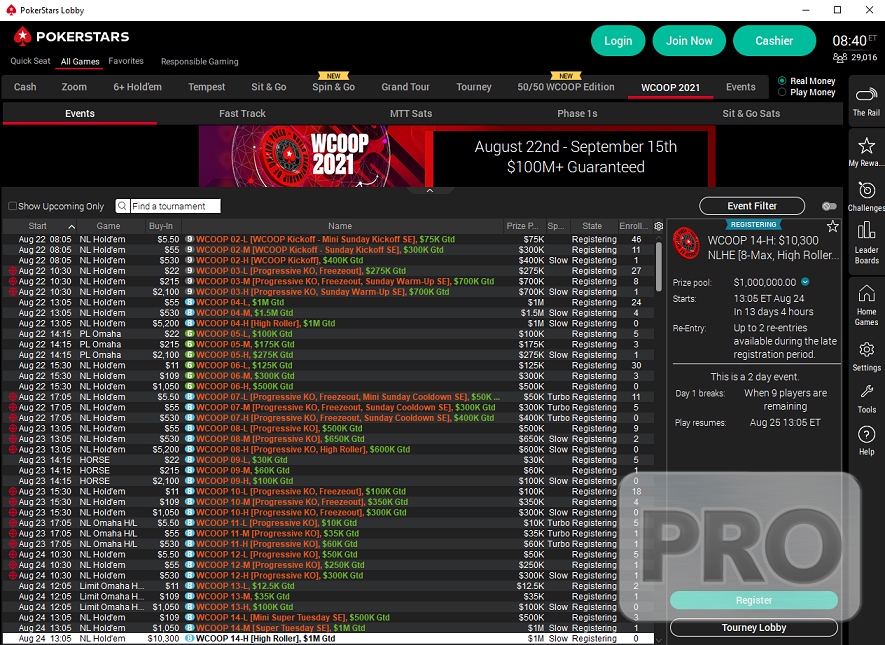Click the 8-max badge on WCOOP 09-L row

click(x=190, y=460)
